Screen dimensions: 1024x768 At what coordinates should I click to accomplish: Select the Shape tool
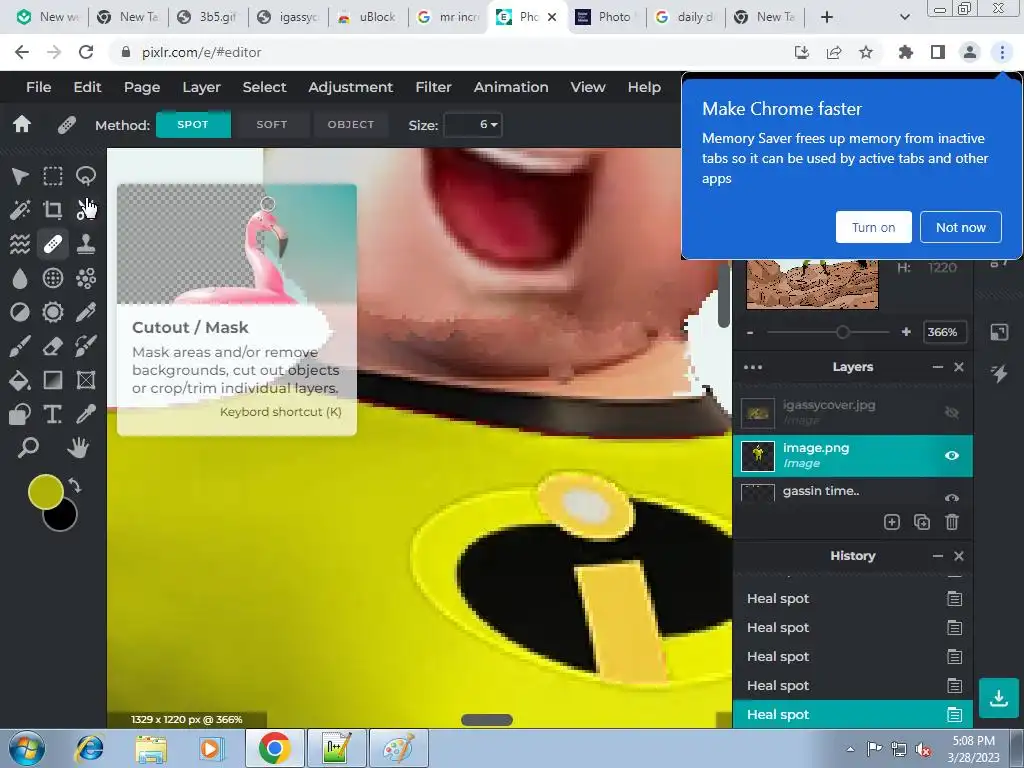click(x=20, y=414)
